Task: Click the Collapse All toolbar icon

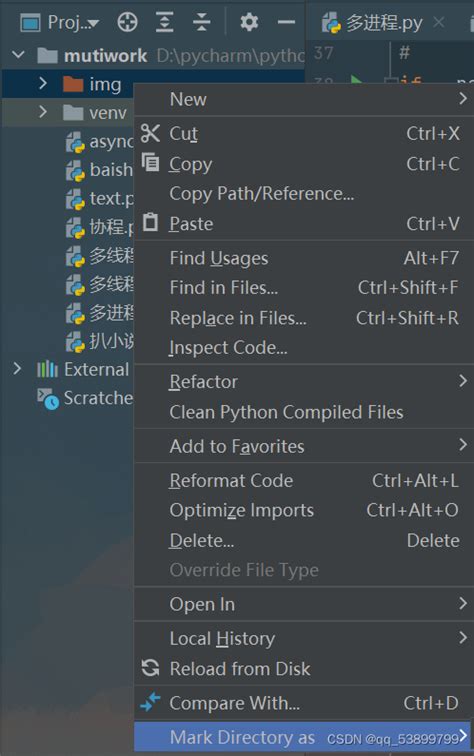Action: point(201,22)
